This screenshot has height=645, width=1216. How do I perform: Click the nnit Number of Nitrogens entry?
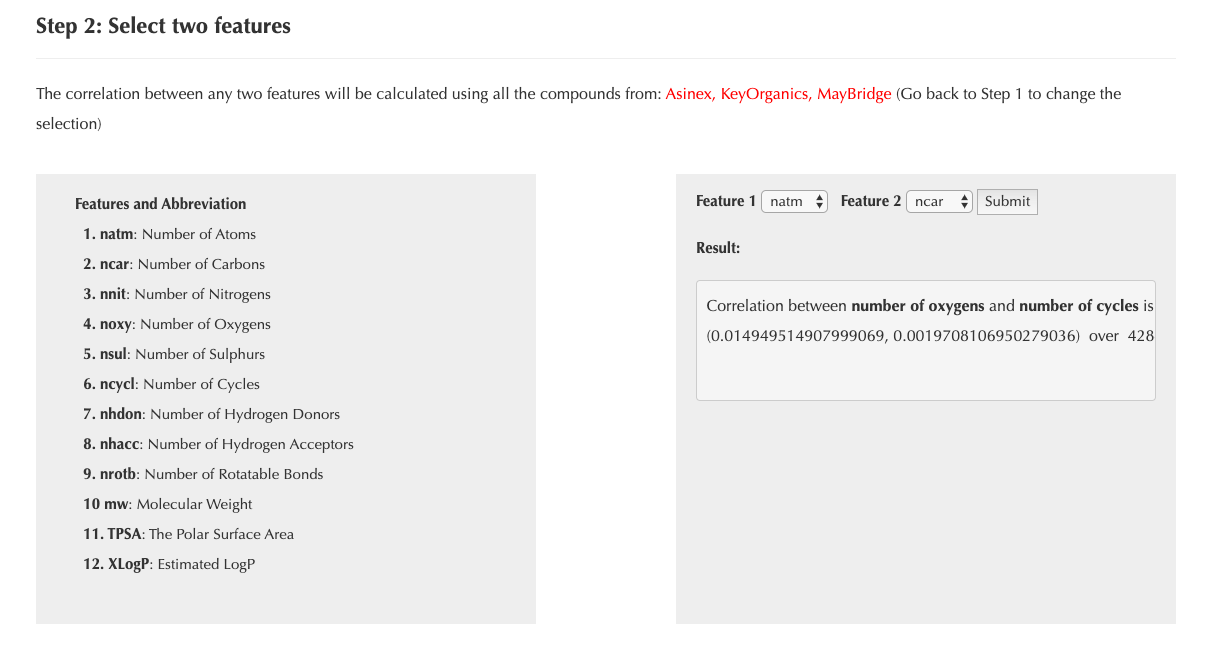pos(177,294)
